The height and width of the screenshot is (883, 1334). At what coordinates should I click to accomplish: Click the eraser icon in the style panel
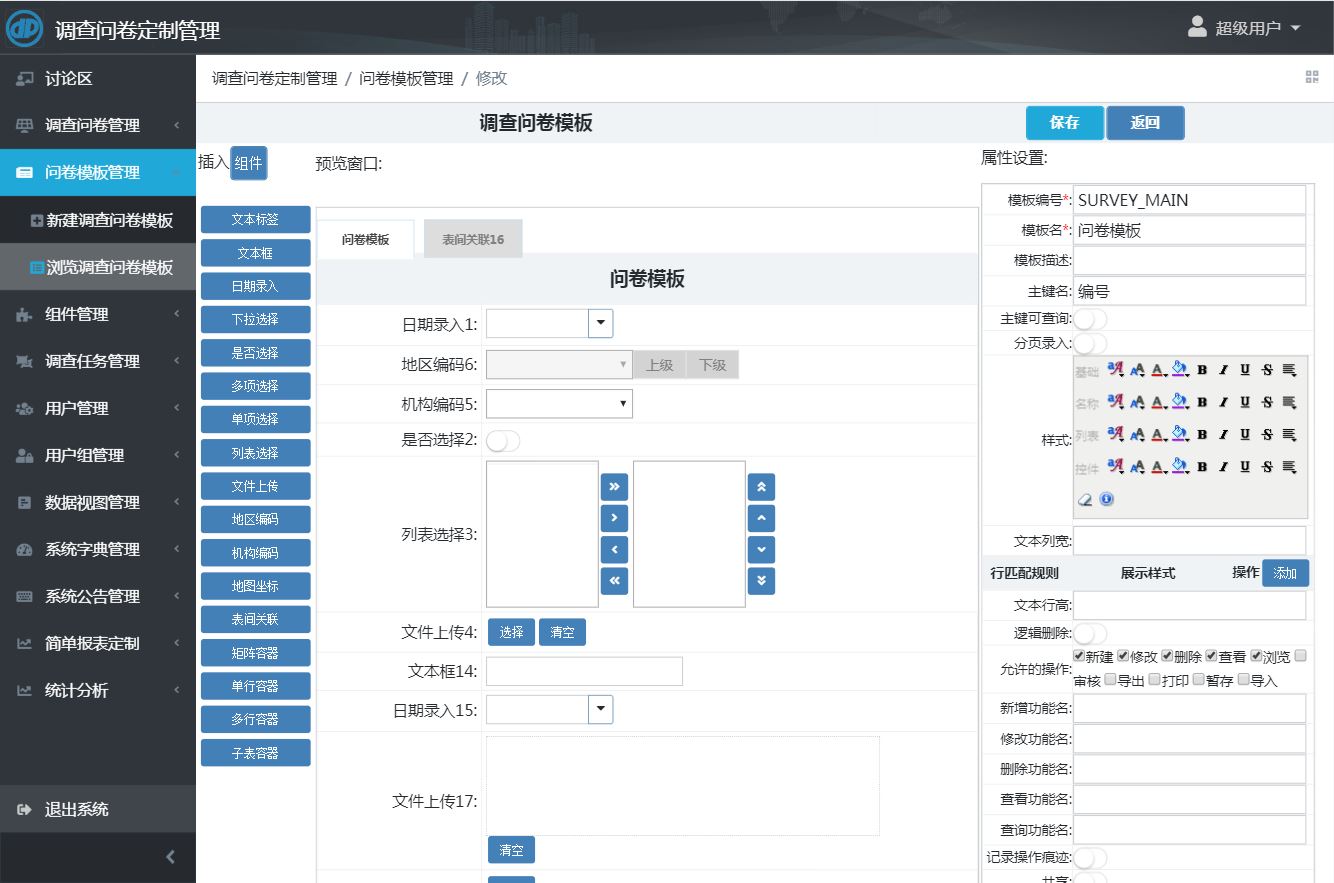click(x=1085, y=499)
